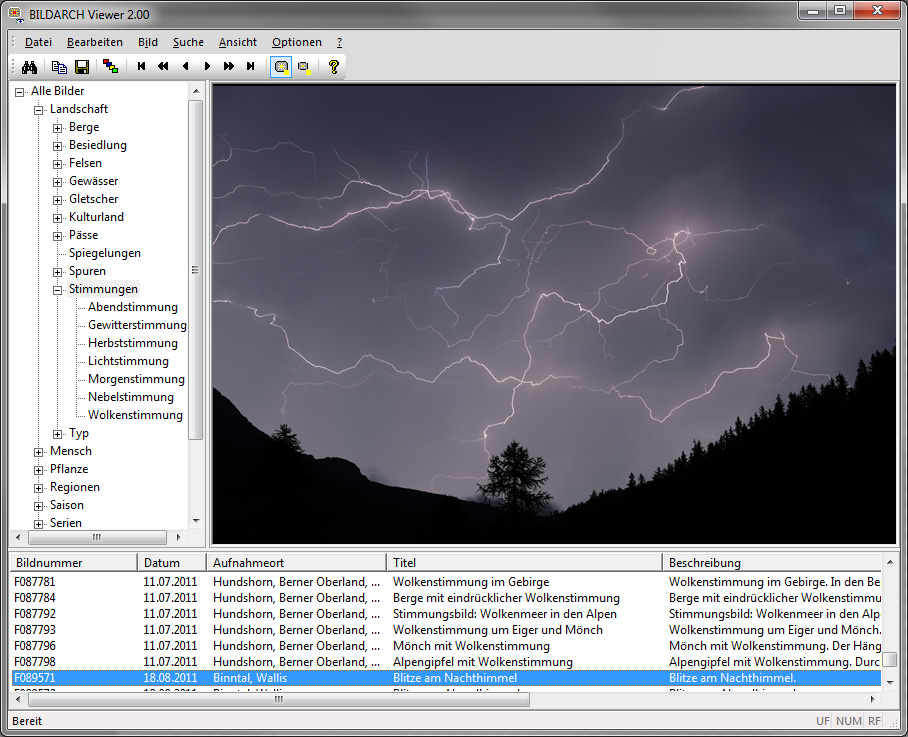Viewport: 908px width, 737px height.
Task: Click title 'Wolkenstimmung um Eiger und Mönch'
Action: click(497, 630)
